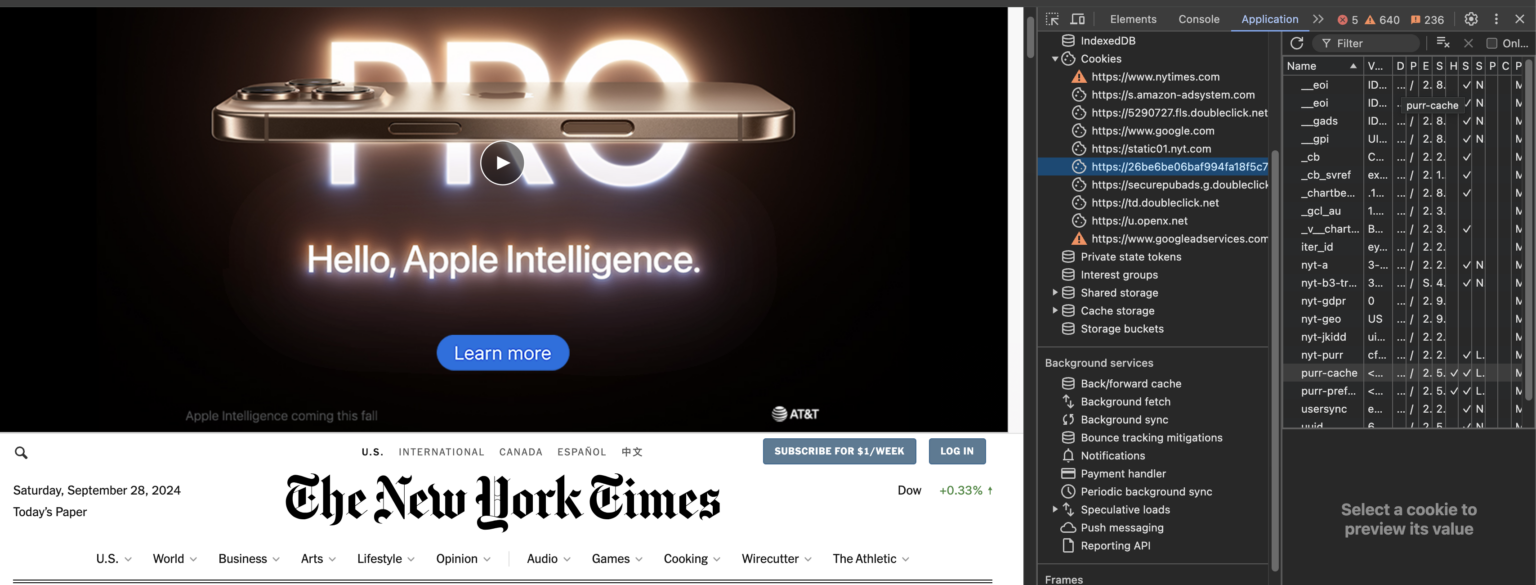Enable the only-show-issues cookies checkbox

point(1492,43)
